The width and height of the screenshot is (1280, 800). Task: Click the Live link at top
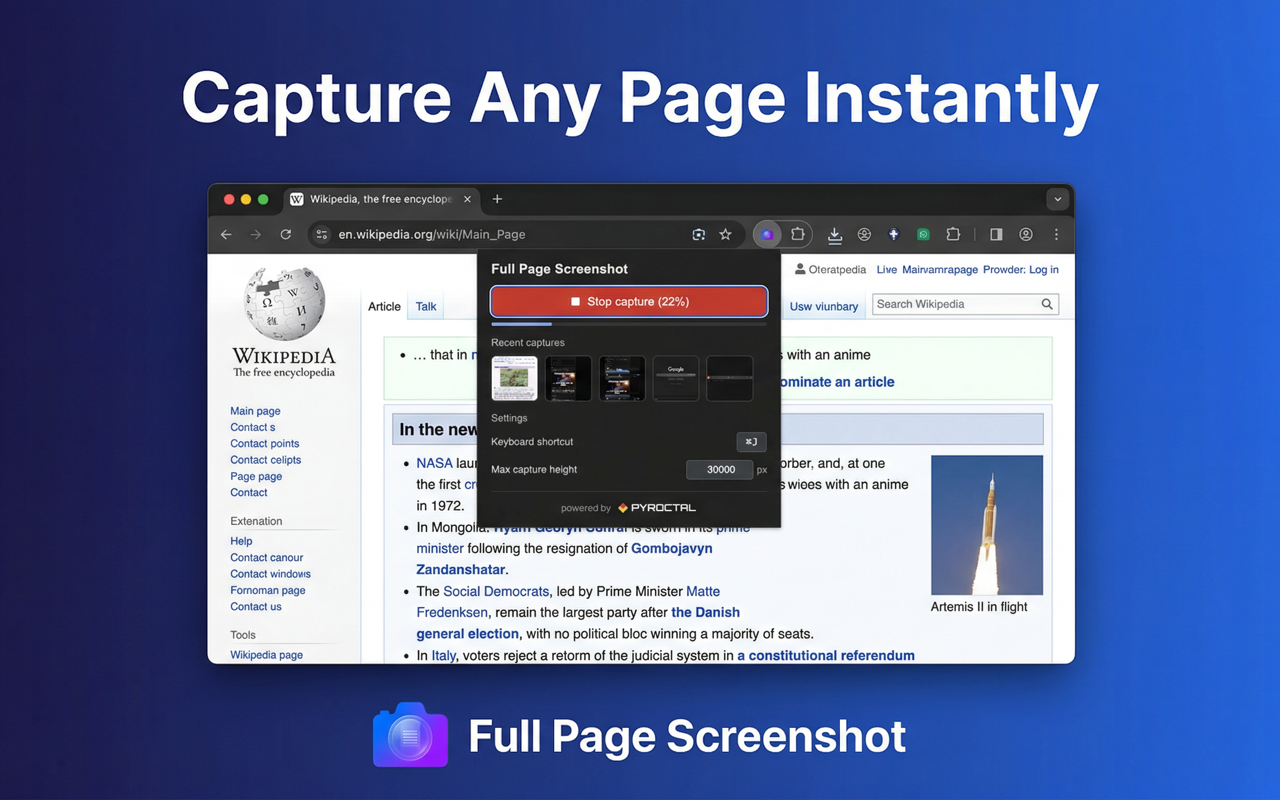coord(887,269)
